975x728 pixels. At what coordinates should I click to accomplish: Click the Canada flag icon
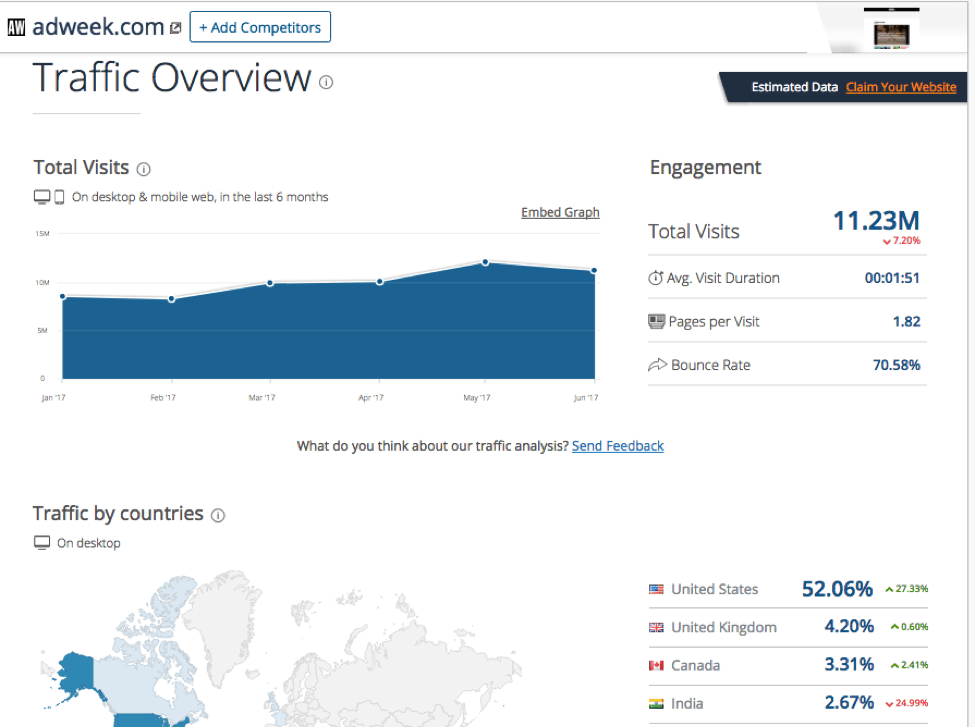(x=657, y=665)
